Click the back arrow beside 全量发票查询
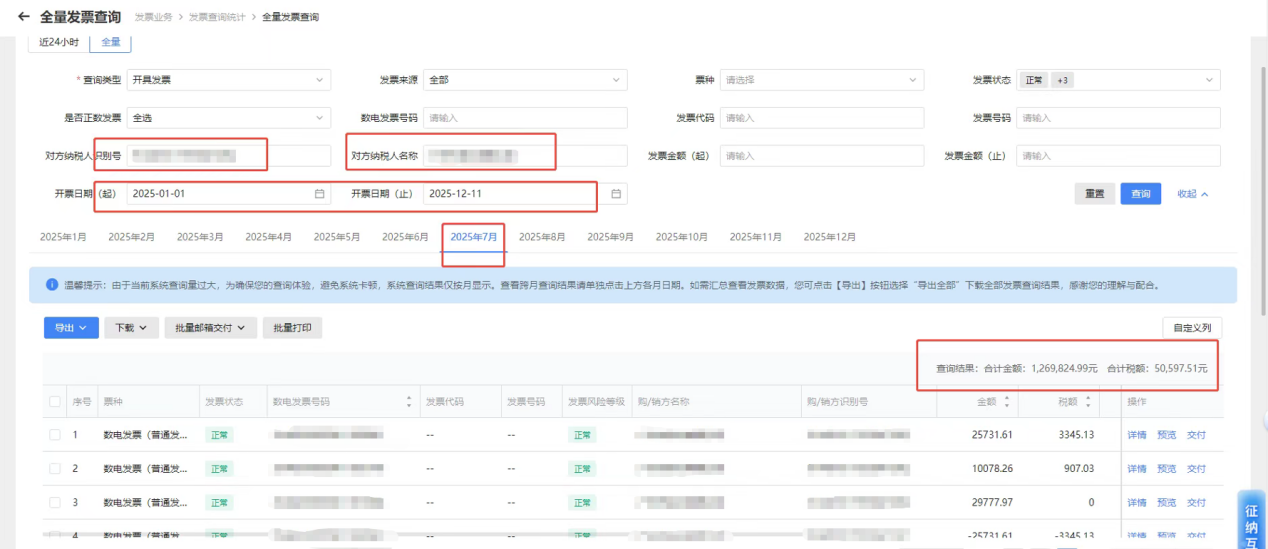 pyautogui.click(x=24, y=17)
